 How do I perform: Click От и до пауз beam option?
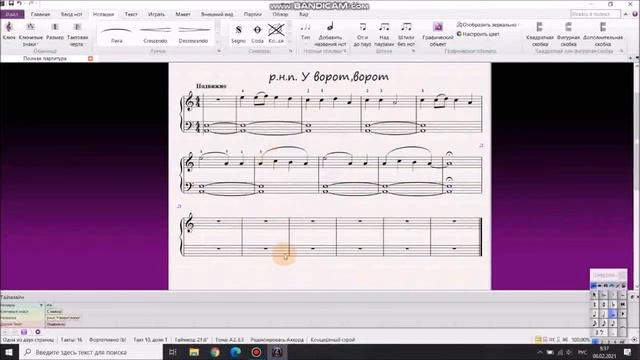pyautogui.click(x=362, y=34)
